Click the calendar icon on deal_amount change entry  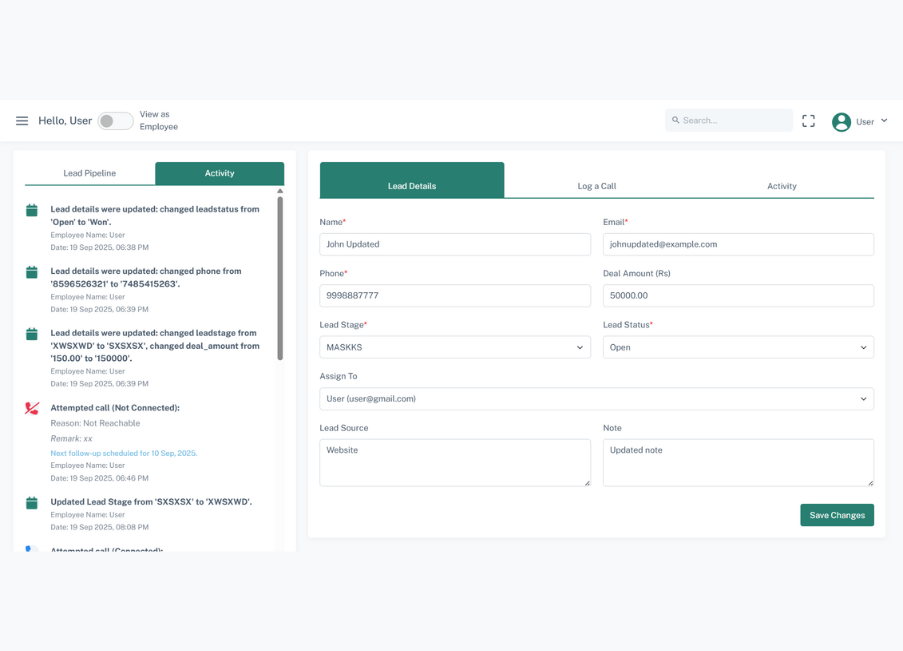(30, 334)
